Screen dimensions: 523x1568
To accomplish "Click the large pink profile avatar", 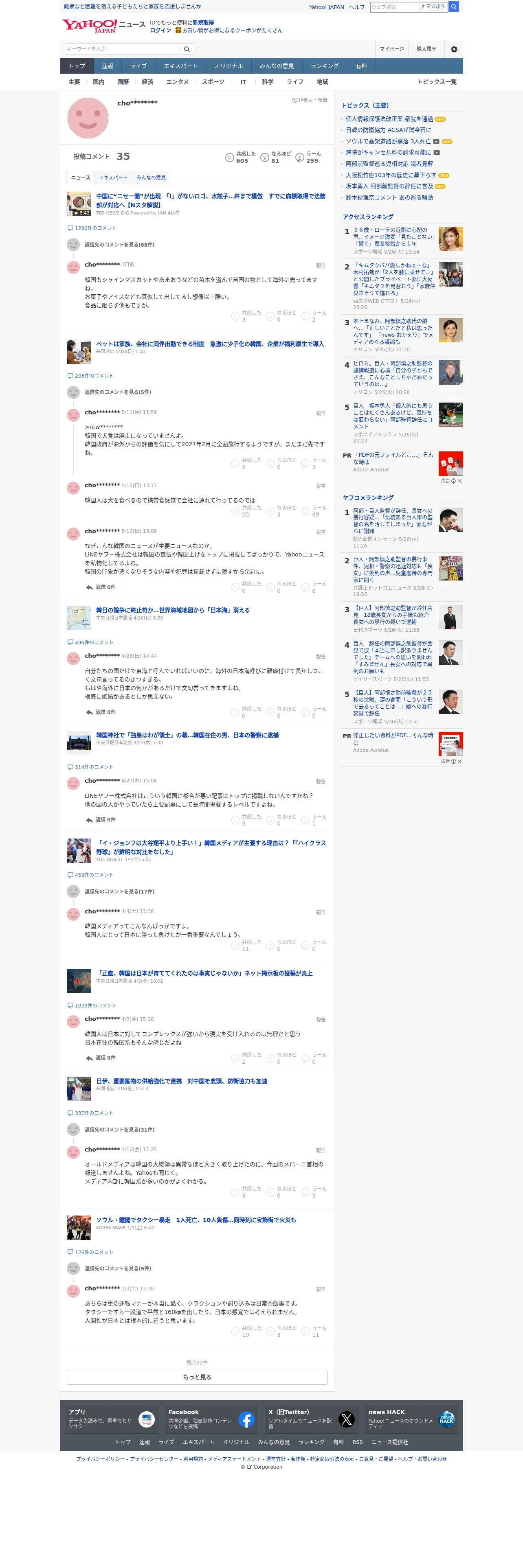I will pyautogui.click(x=88, y=118).
